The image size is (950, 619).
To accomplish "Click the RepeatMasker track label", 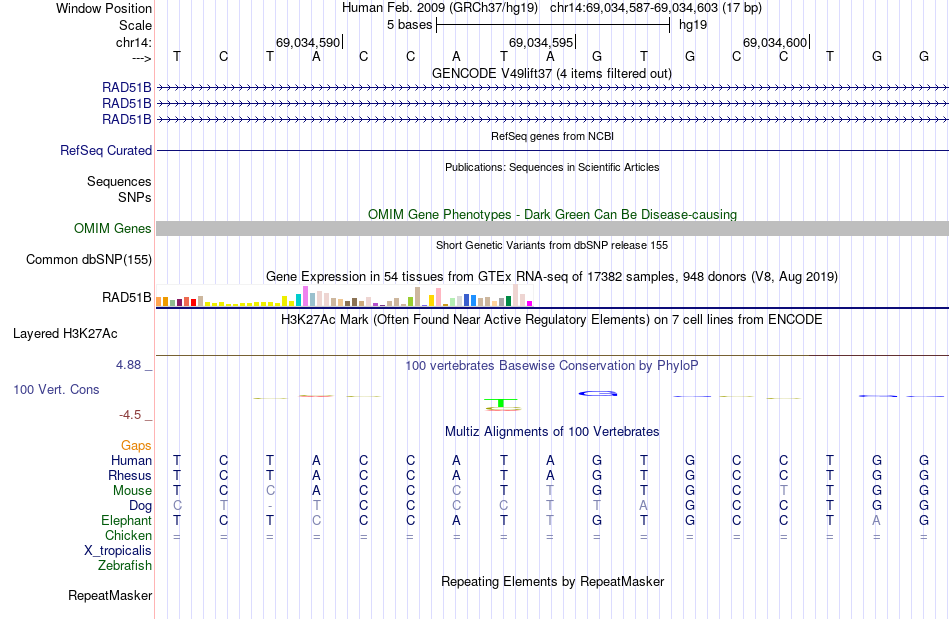I will point(110,596).
